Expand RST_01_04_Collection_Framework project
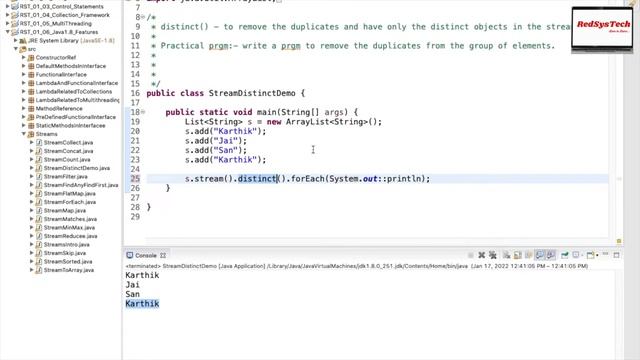This screenshot has width=640, height=360. [x=7, y=15]
